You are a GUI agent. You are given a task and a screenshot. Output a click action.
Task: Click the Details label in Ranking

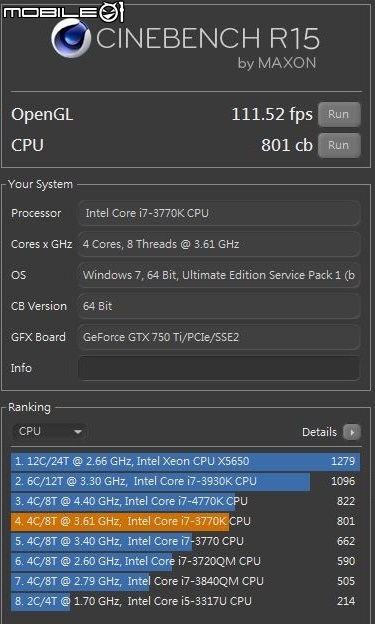click(319, 432)
